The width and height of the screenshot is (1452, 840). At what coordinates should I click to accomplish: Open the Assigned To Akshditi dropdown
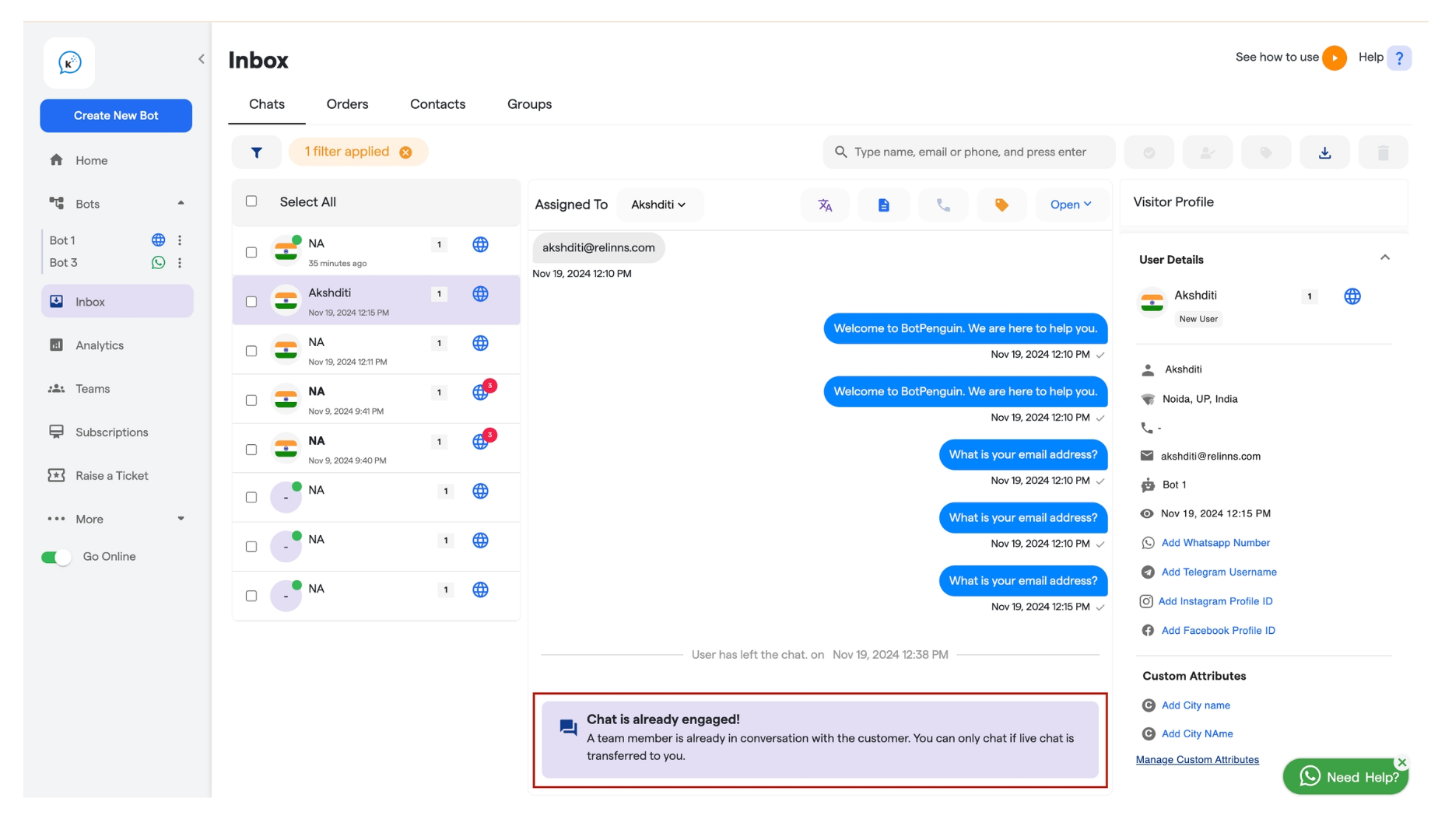point(659,205)
